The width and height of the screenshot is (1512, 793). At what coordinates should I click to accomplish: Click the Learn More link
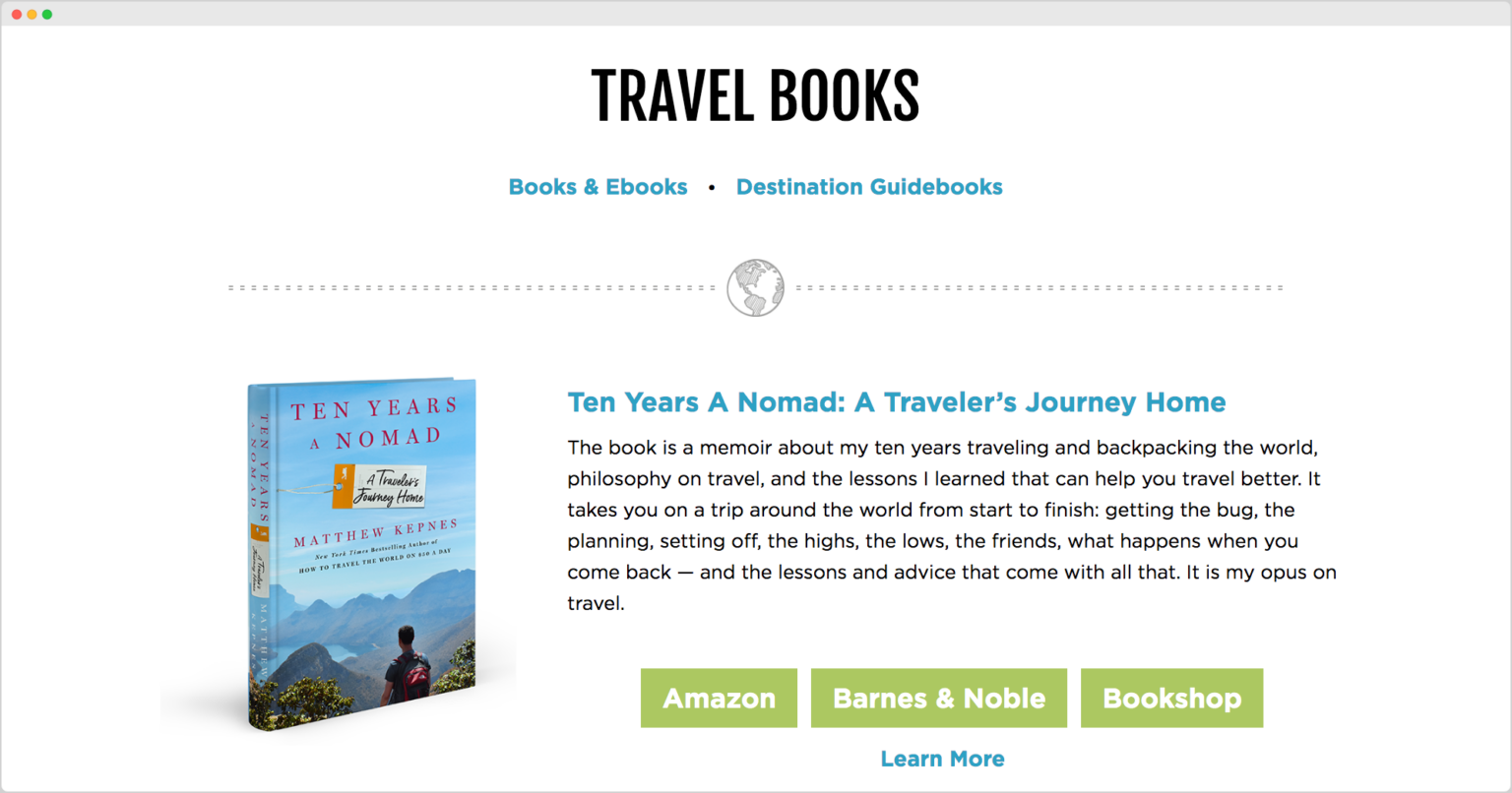click(x=942, y=759)
